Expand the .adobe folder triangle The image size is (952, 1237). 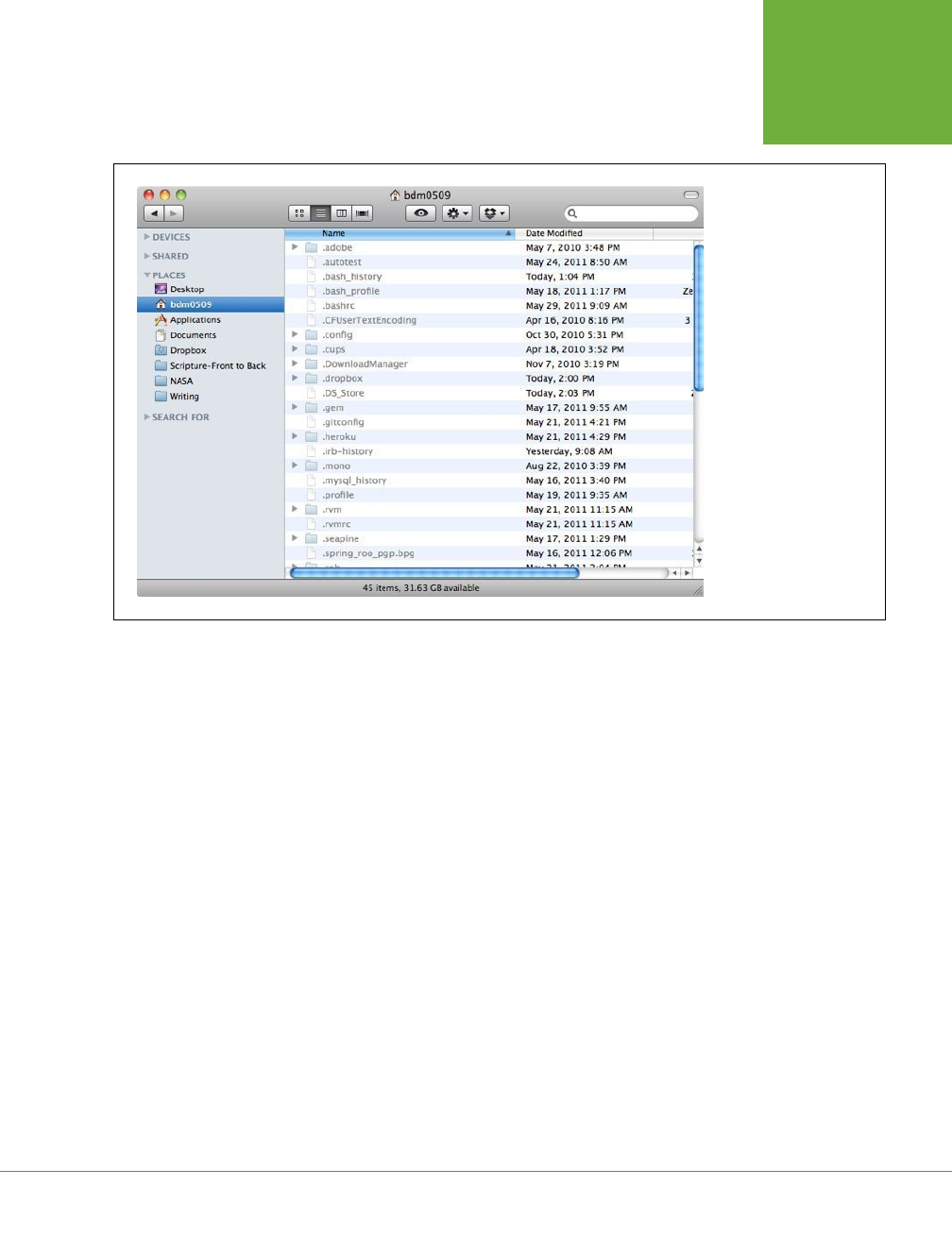[x=295, y=247]
